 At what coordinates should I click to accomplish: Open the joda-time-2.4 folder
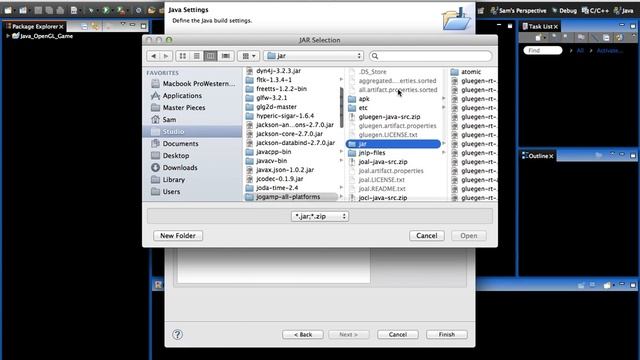pyautogui.click(x=277, y=188)
